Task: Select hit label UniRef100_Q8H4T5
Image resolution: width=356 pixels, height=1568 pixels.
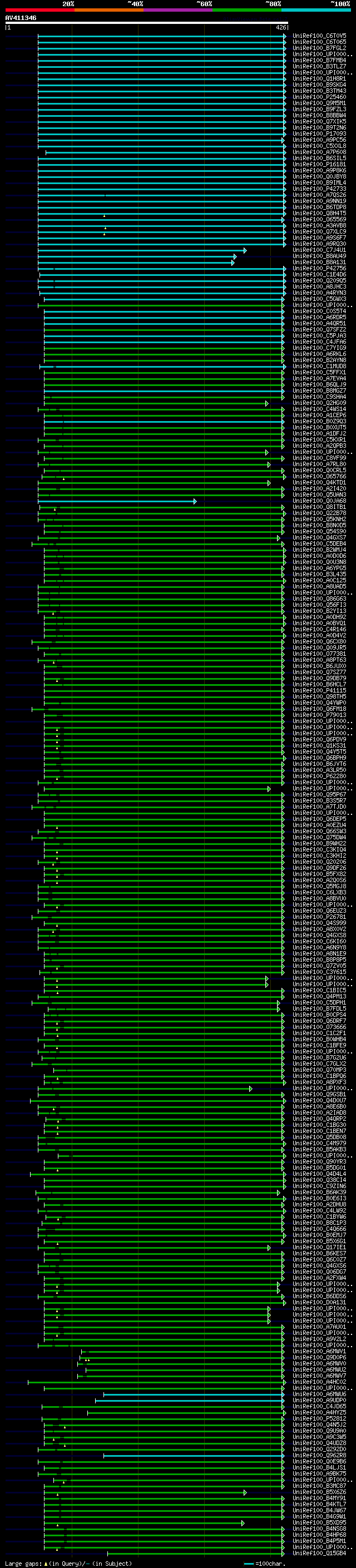Action: click(x=319, y=213)
